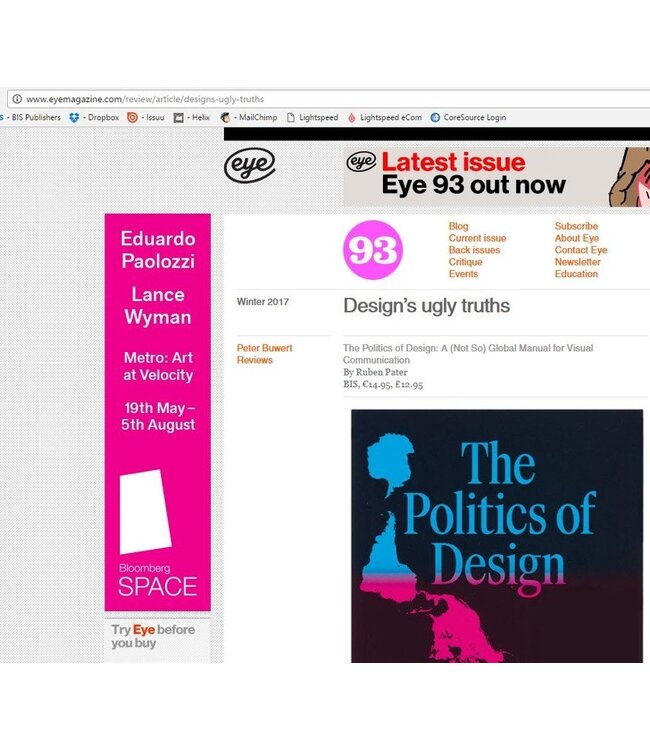Open the Contact Eye page
Image resolution: width=650 pixels, height=750 pixels.
pos(581,250)
